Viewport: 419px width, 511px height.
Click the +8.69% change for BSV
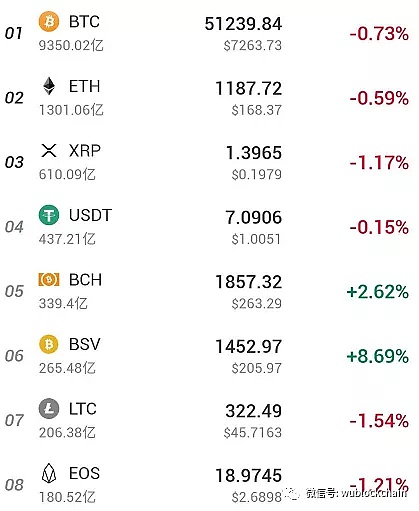(x=377, y=356)
